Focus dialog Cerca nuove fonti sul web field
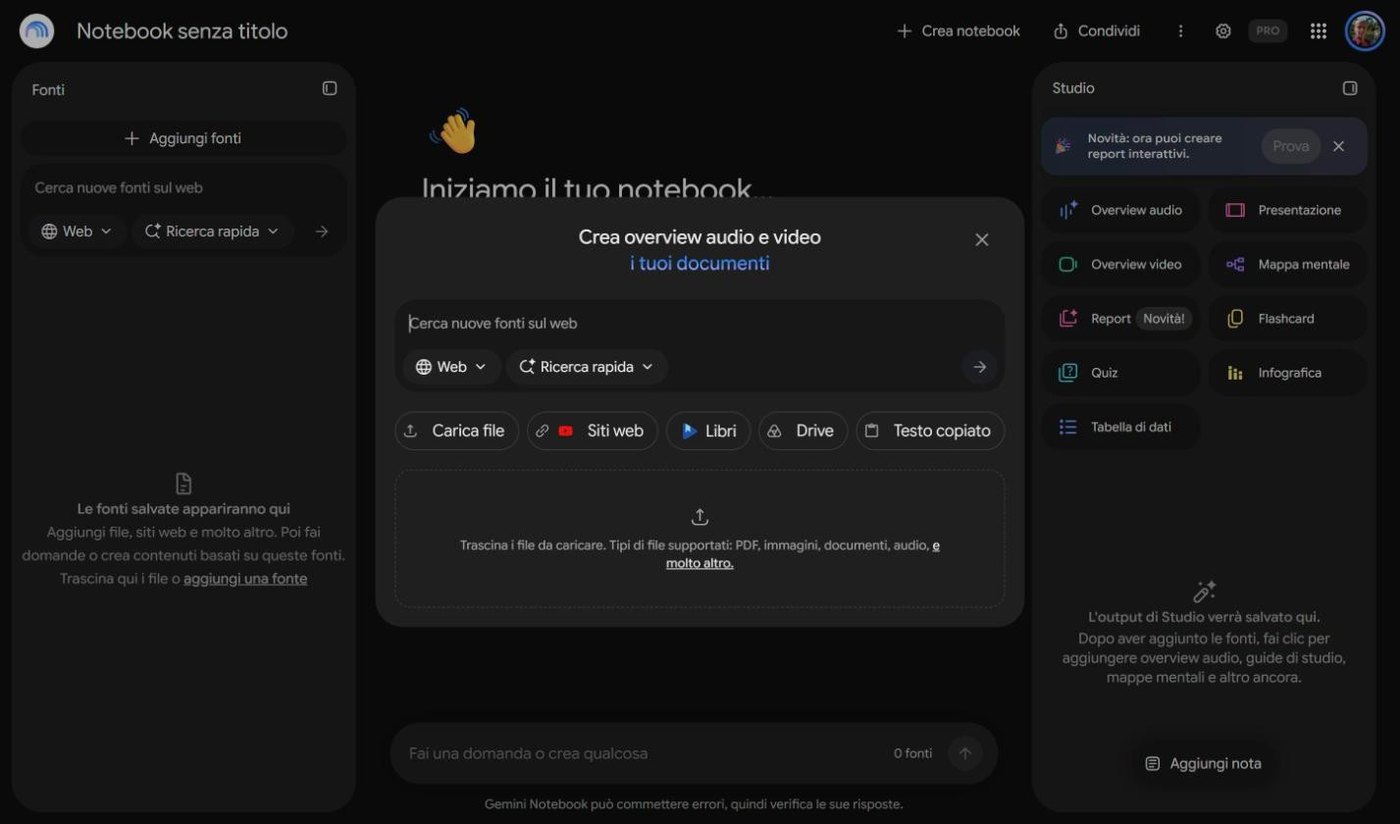Screen dimensions: 1400x824 pyautogui.click(x=700, y=323)
